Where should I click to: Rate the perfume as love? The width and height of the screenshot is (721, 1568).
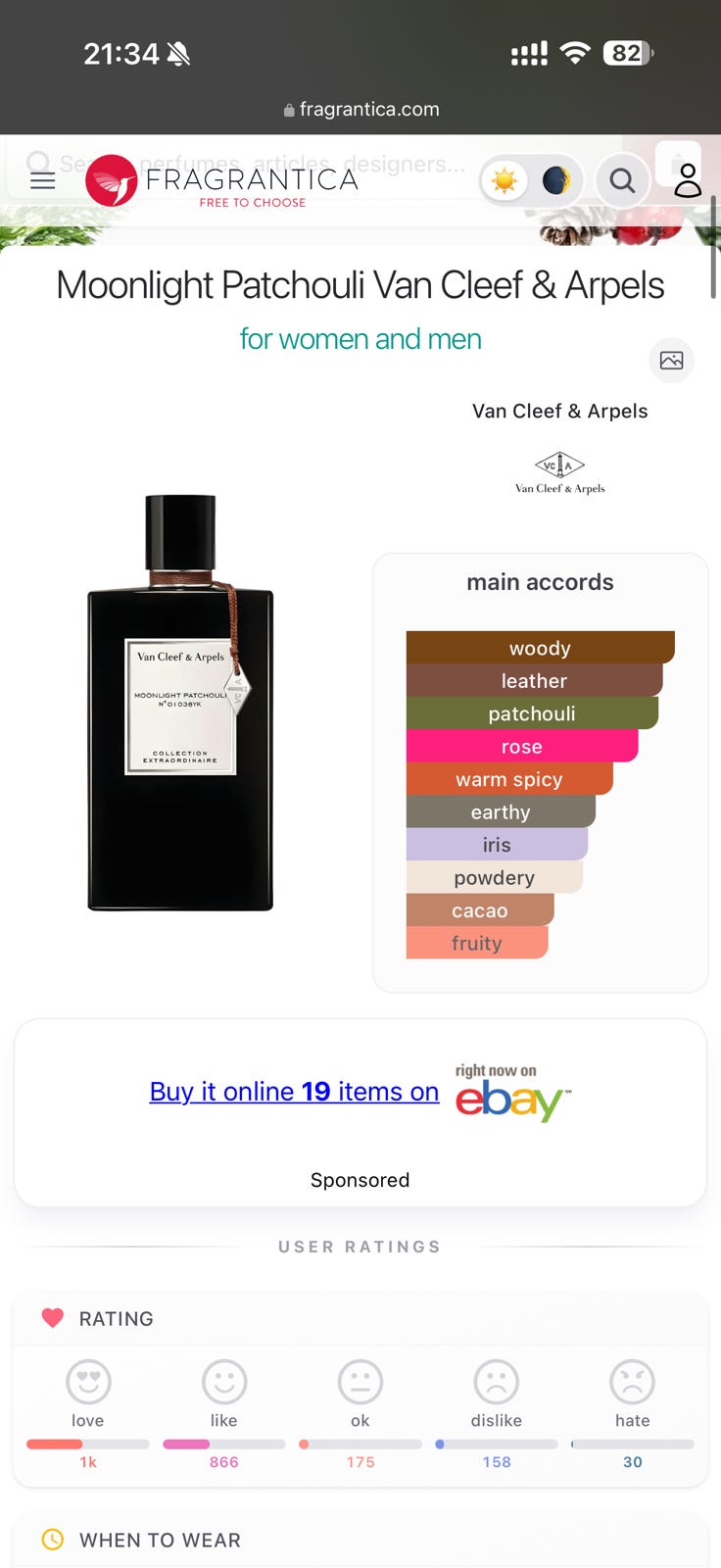point(88,1382)
